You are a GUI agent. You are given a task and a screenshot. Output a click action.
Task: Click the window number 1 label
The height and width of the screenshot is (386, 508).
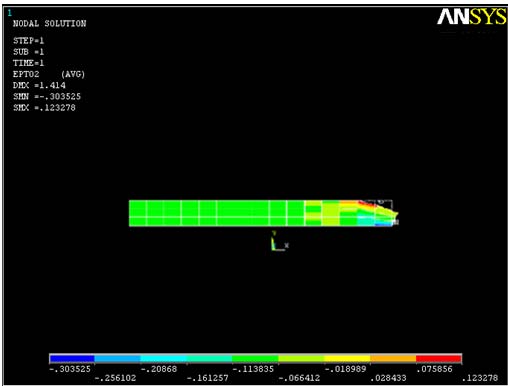click(x=10, y=13)
